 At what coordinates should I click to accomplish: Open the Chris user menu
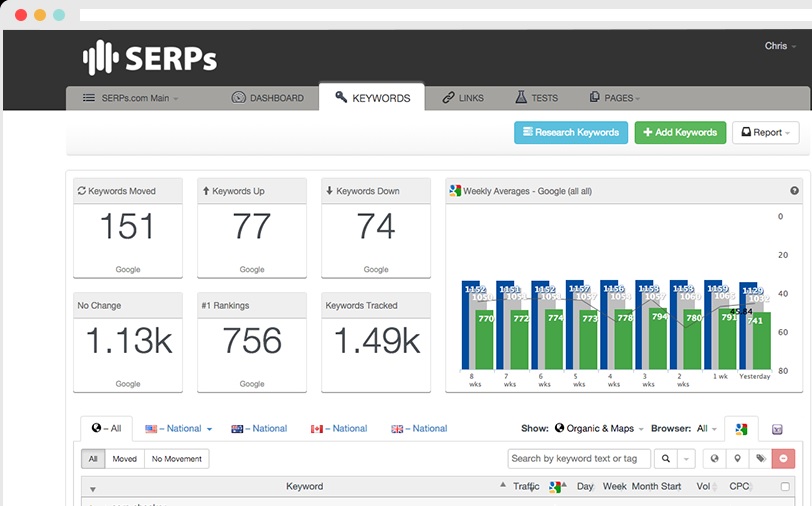point(780,46)
